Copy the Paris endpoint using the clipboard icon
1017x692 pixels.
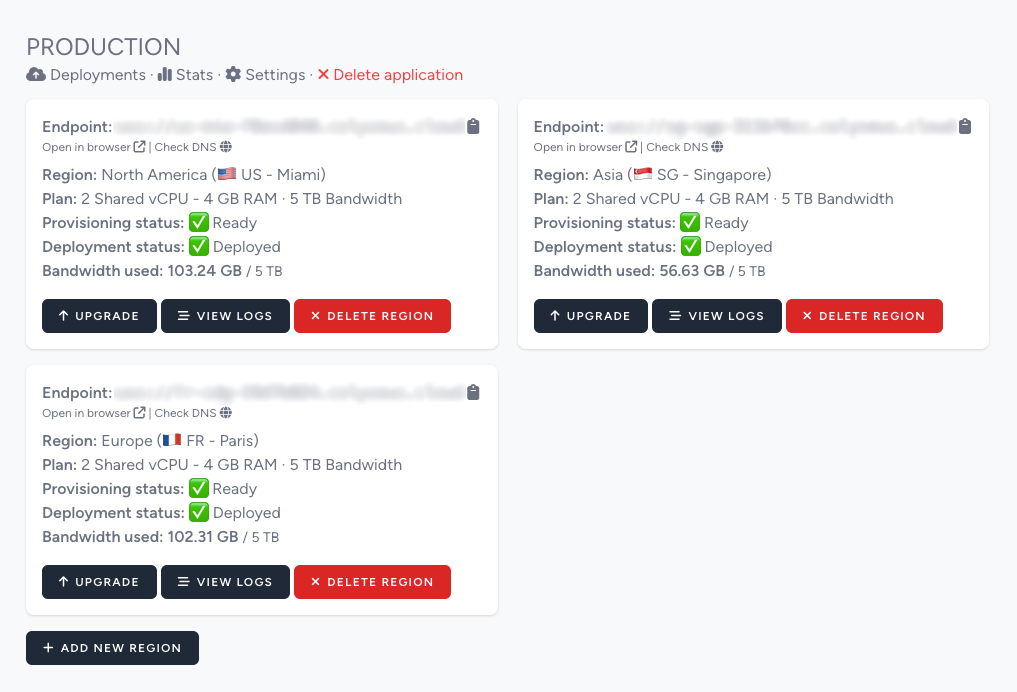pos(473,392)
